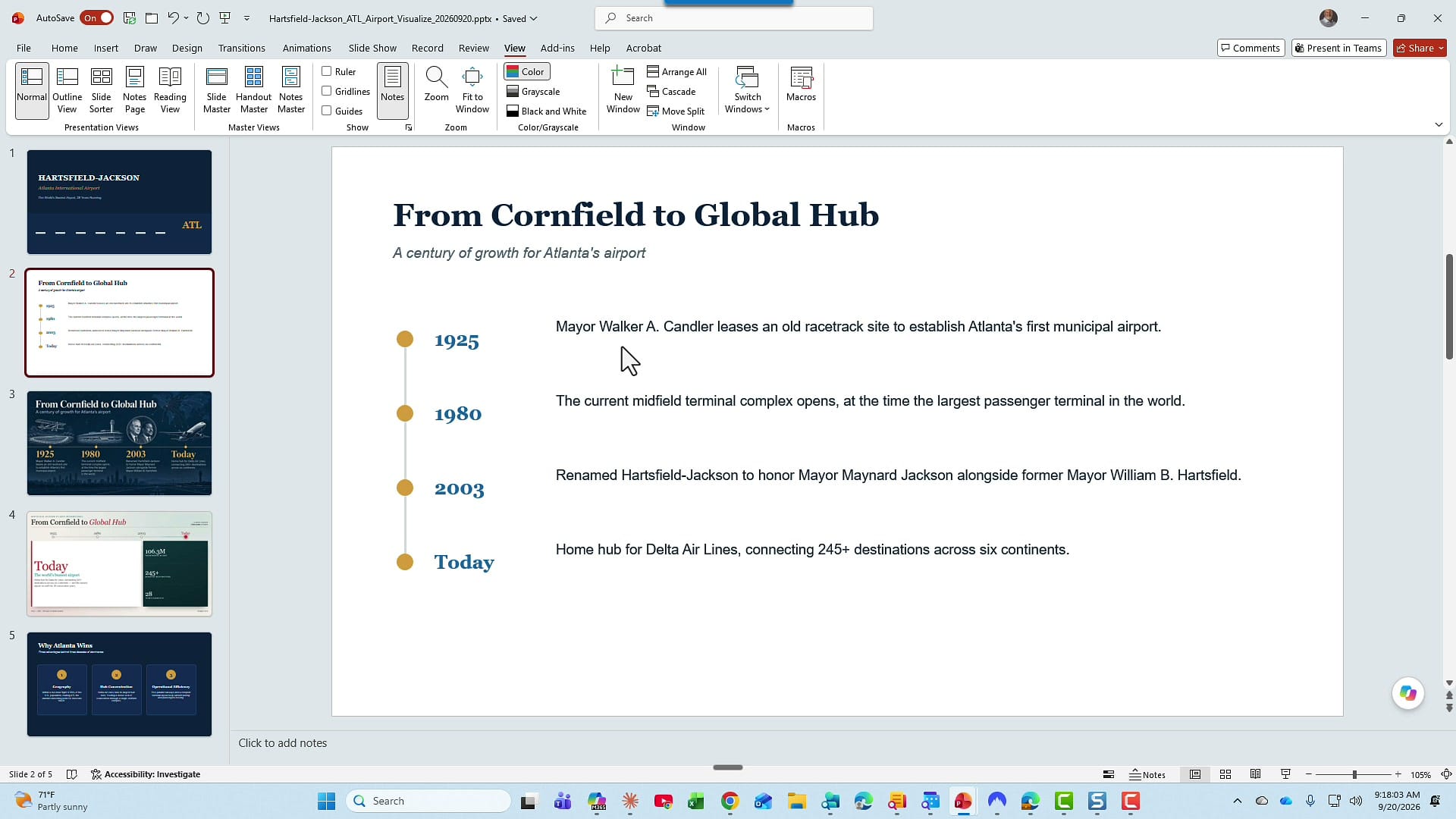The width and height of the screenshot is (1456, 819).
Task: Cascade the open windows
Action: point(671,91)
